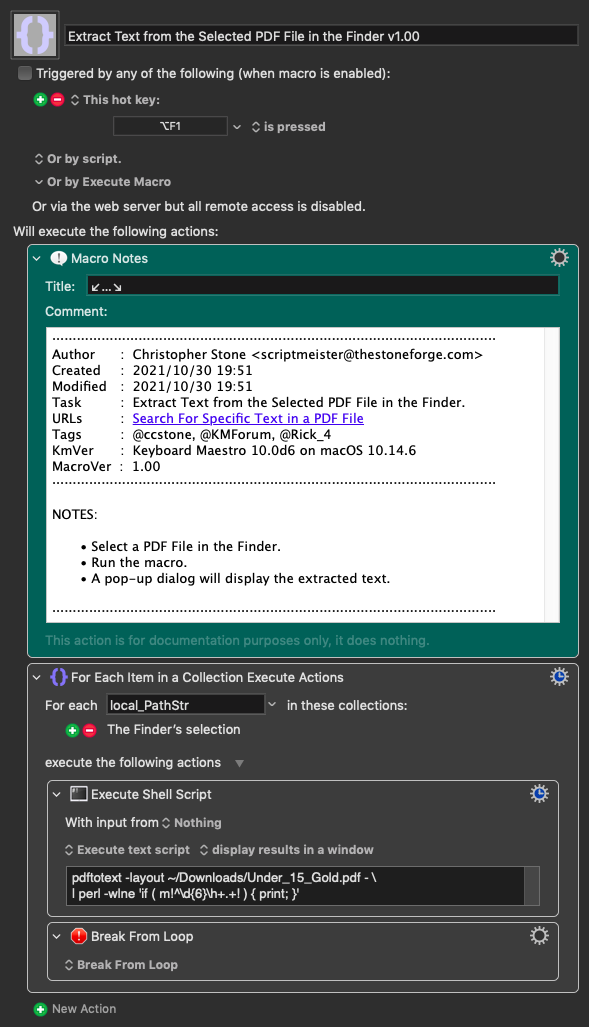Open gear menu of For Each action

coord(559,677)
